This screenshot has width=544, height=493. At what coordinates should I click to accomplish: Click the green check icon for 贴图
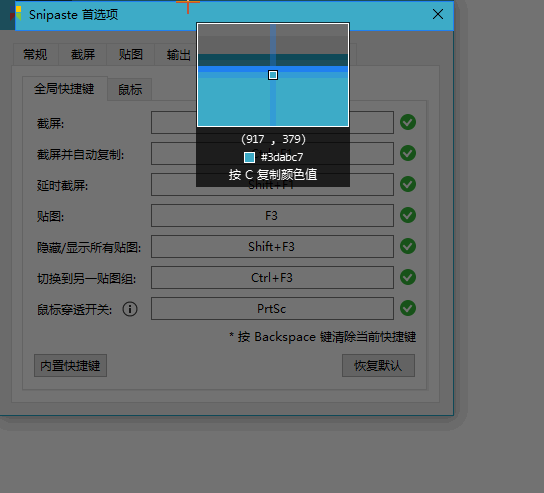[x=408, y=215]
